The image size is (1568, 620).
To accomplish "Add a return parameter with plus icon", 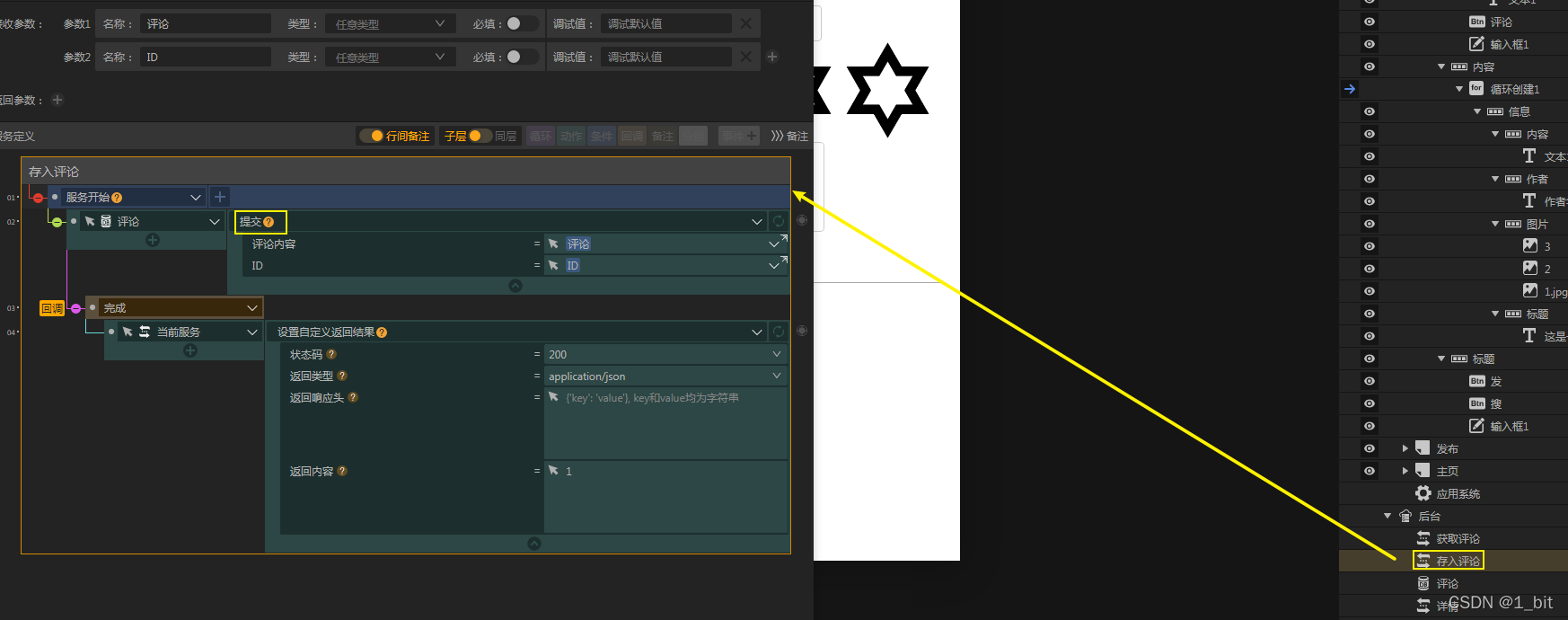I will [x=57, y=100].
